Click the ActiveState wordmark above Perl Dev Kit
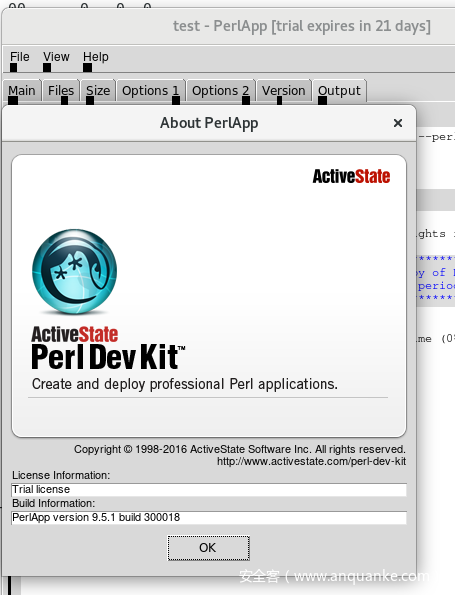 tap(75, 334)
